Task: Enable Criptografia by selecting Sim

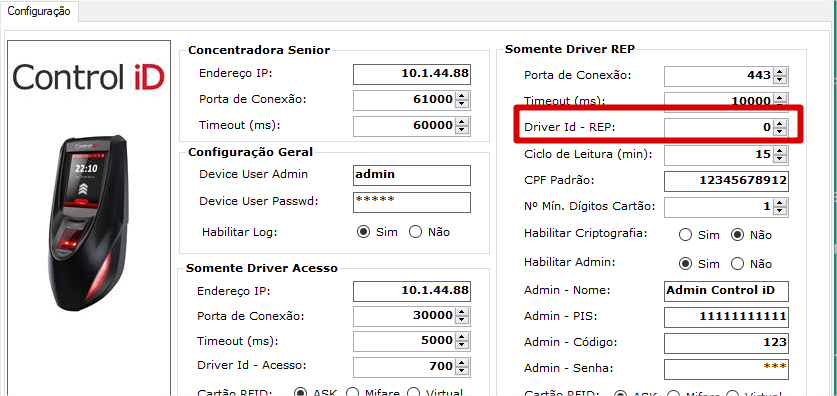Action: (685, 235)
